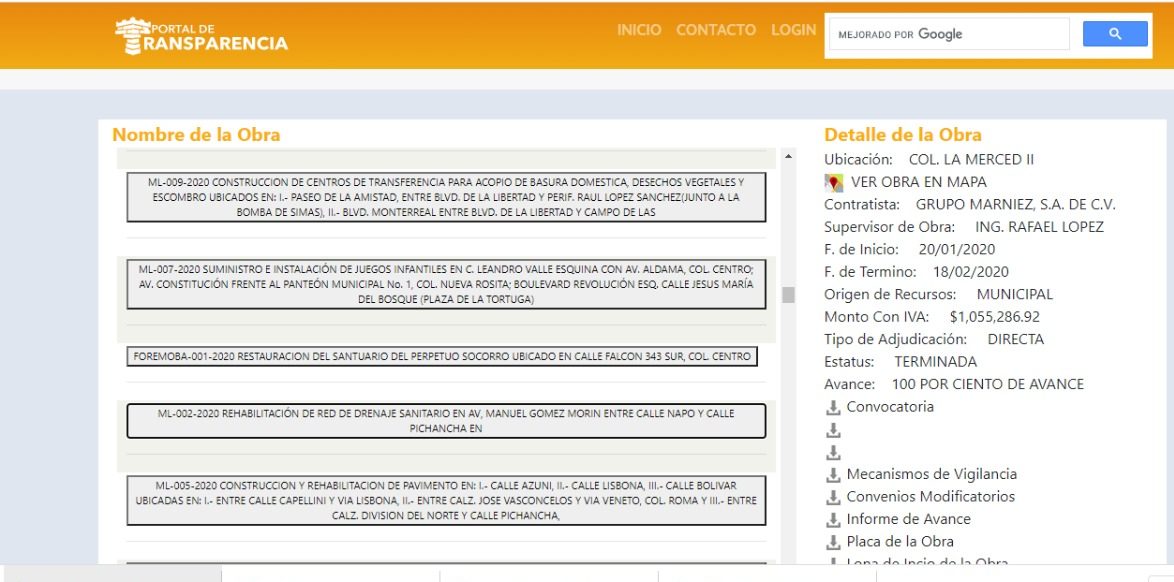Select obra ML-009-2020 centros de transferencia

(446, 197)
